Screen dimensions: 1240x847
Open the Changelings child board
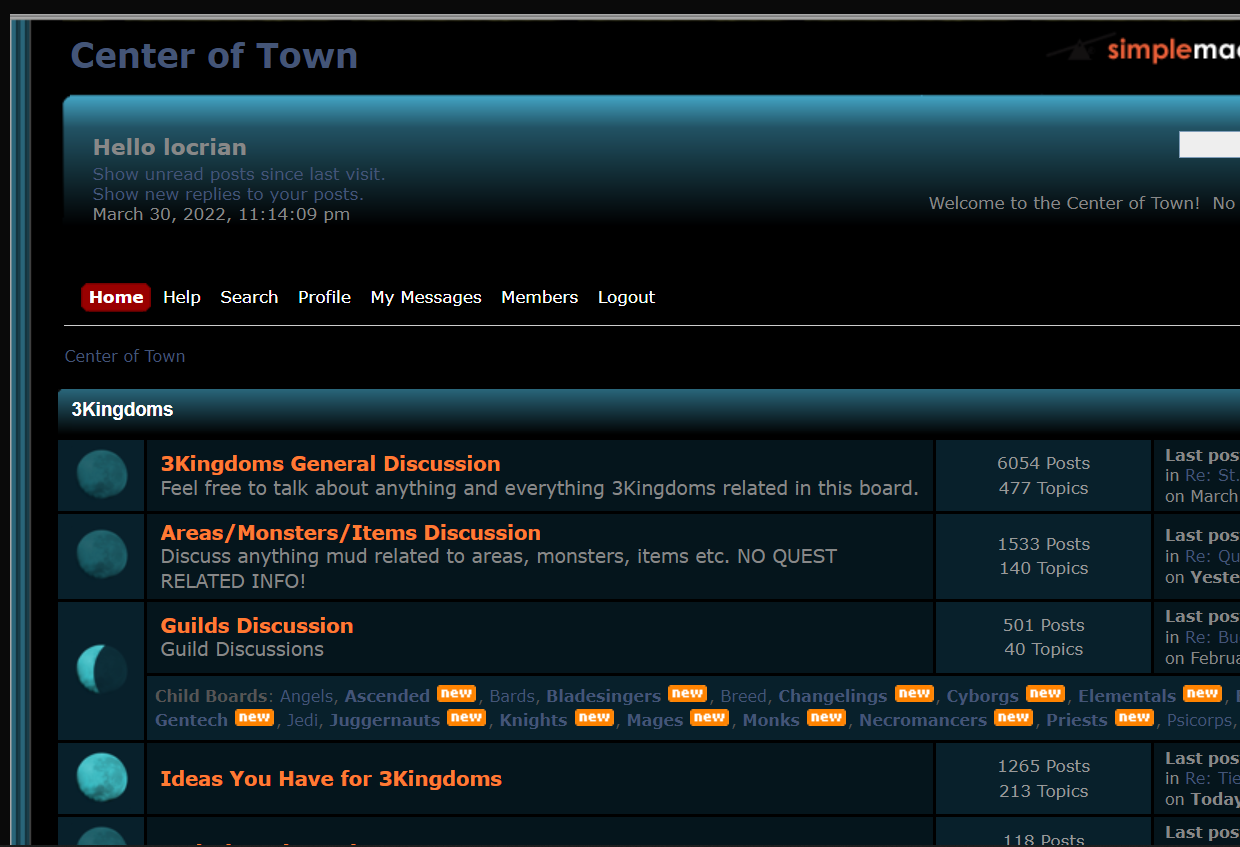(832, 696)
